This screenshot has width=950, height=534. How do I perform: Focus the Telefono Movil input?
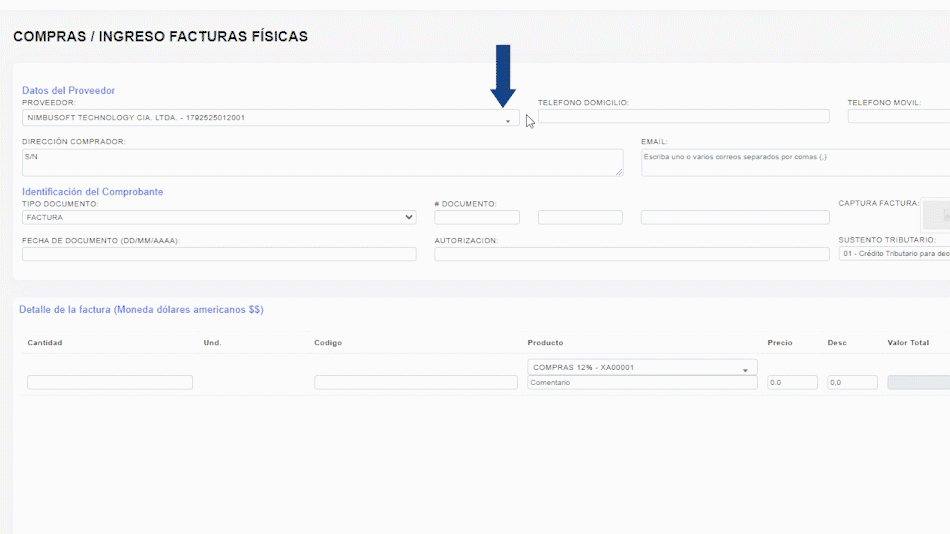click(x=898, y=117)
